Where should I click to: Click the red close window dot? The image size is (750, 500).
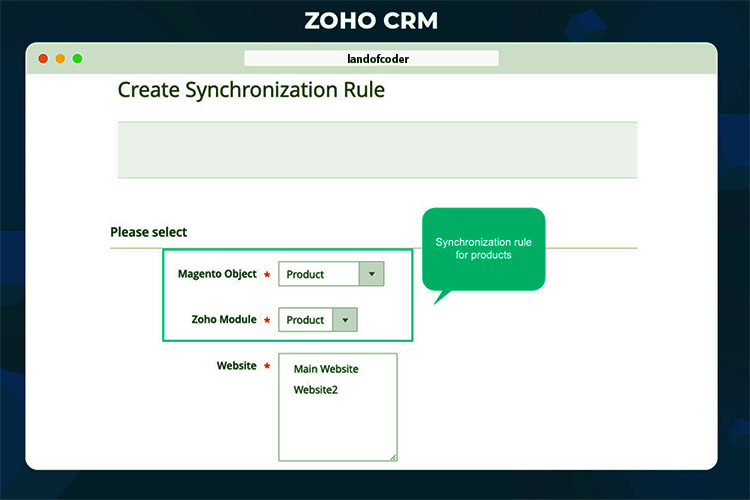(x=43, y=59)
